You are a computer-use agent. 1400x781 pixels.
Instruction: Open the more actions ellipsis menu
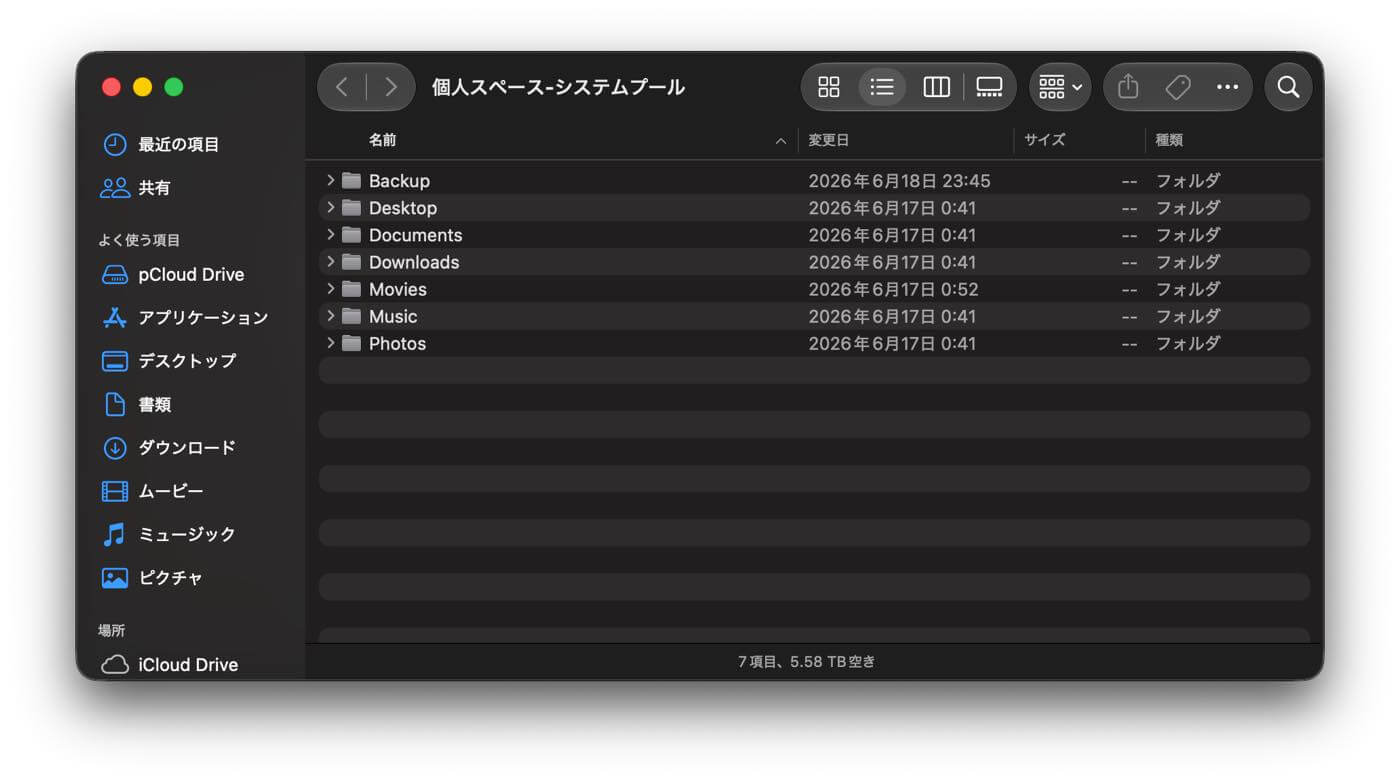pos(1227,87)
